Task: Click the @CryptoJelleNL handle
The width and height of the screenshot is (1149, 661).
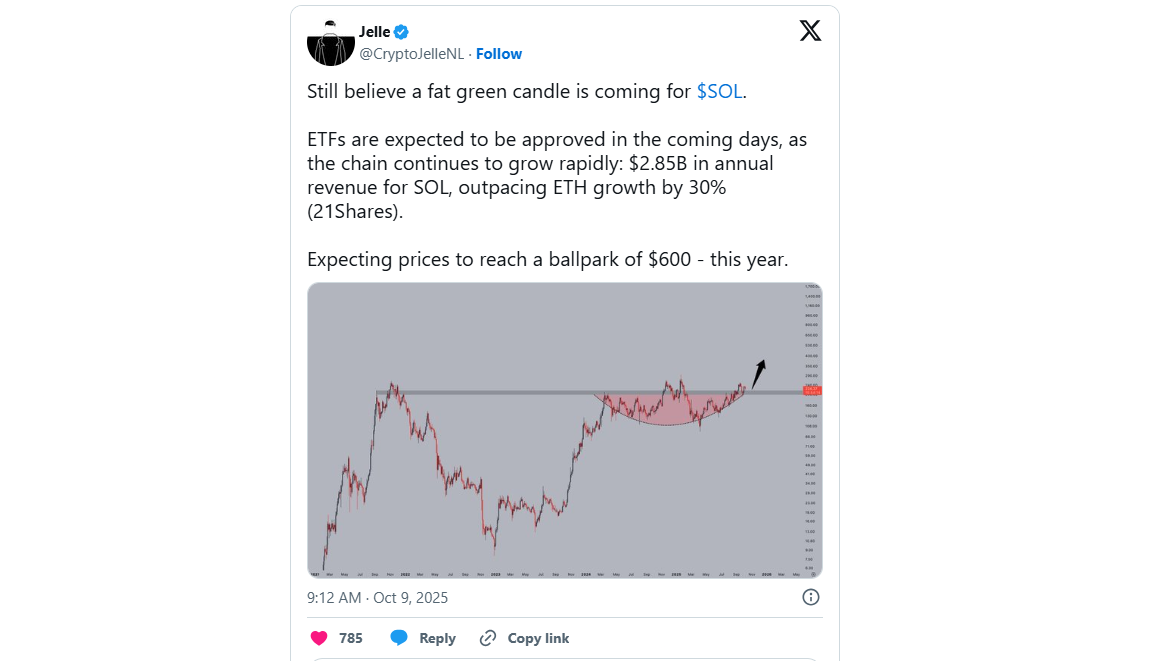Action: click(412, 54)
